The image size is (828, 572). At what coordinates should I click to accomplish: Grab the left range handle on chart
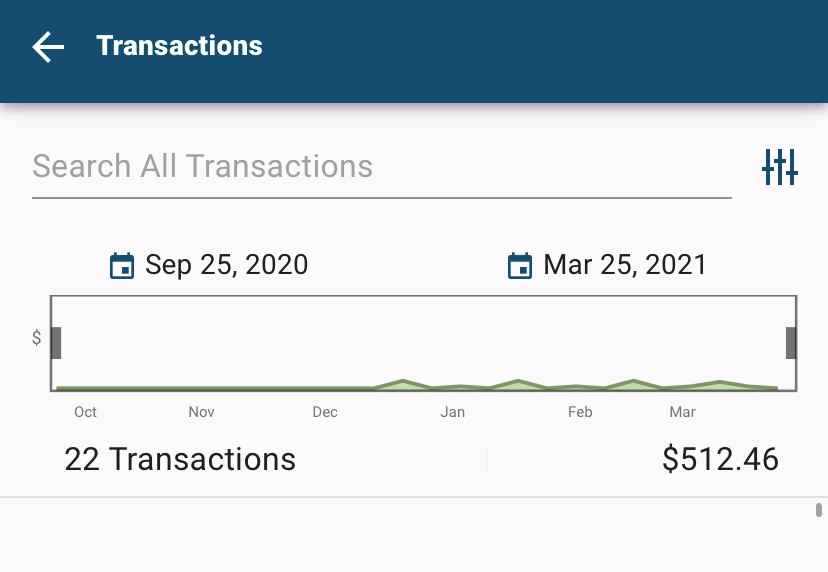tap(56, 343)
